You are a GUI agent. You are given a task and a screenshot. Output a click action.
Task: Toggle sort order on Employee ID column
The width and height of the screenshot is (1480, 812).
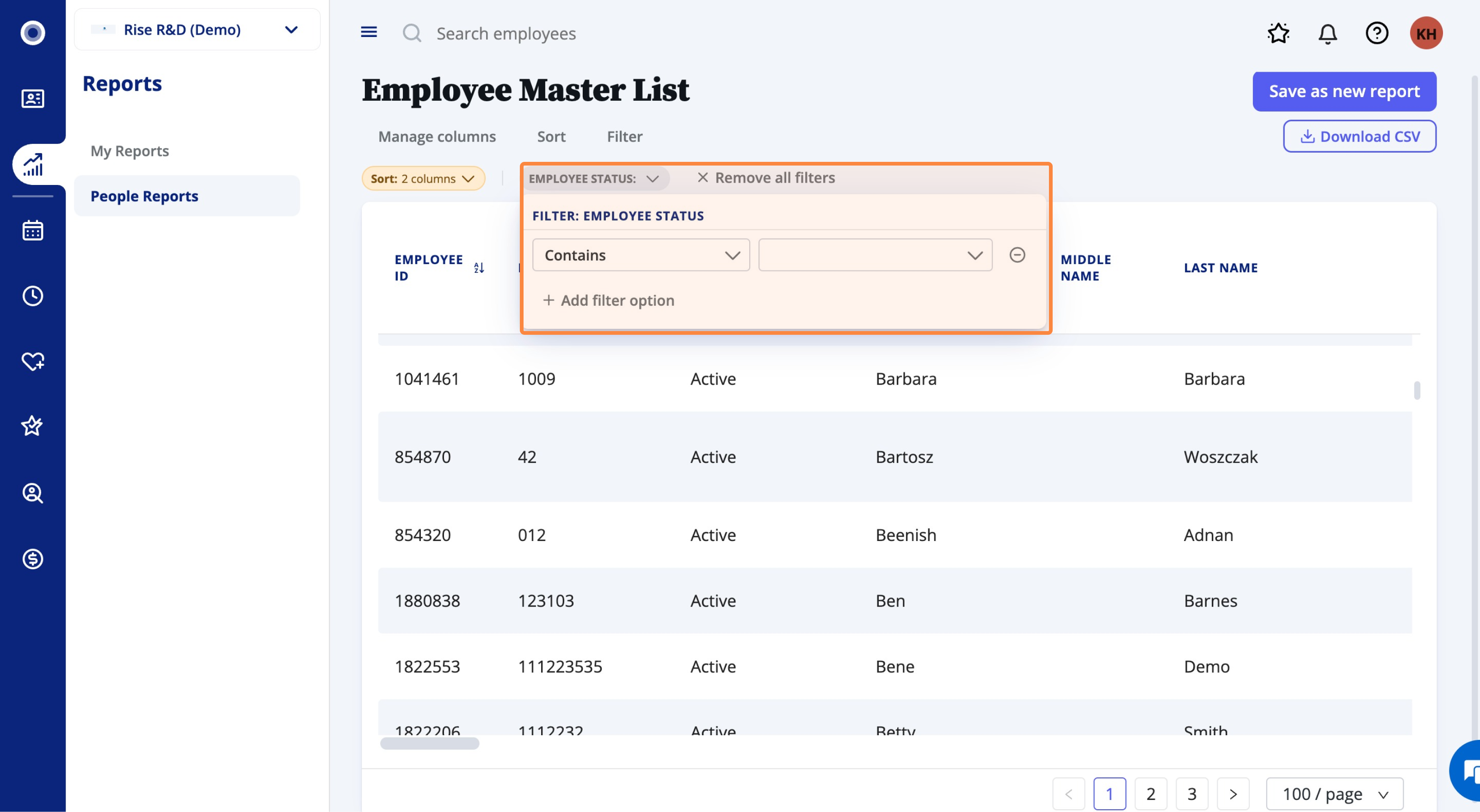[x=479, y=268]
